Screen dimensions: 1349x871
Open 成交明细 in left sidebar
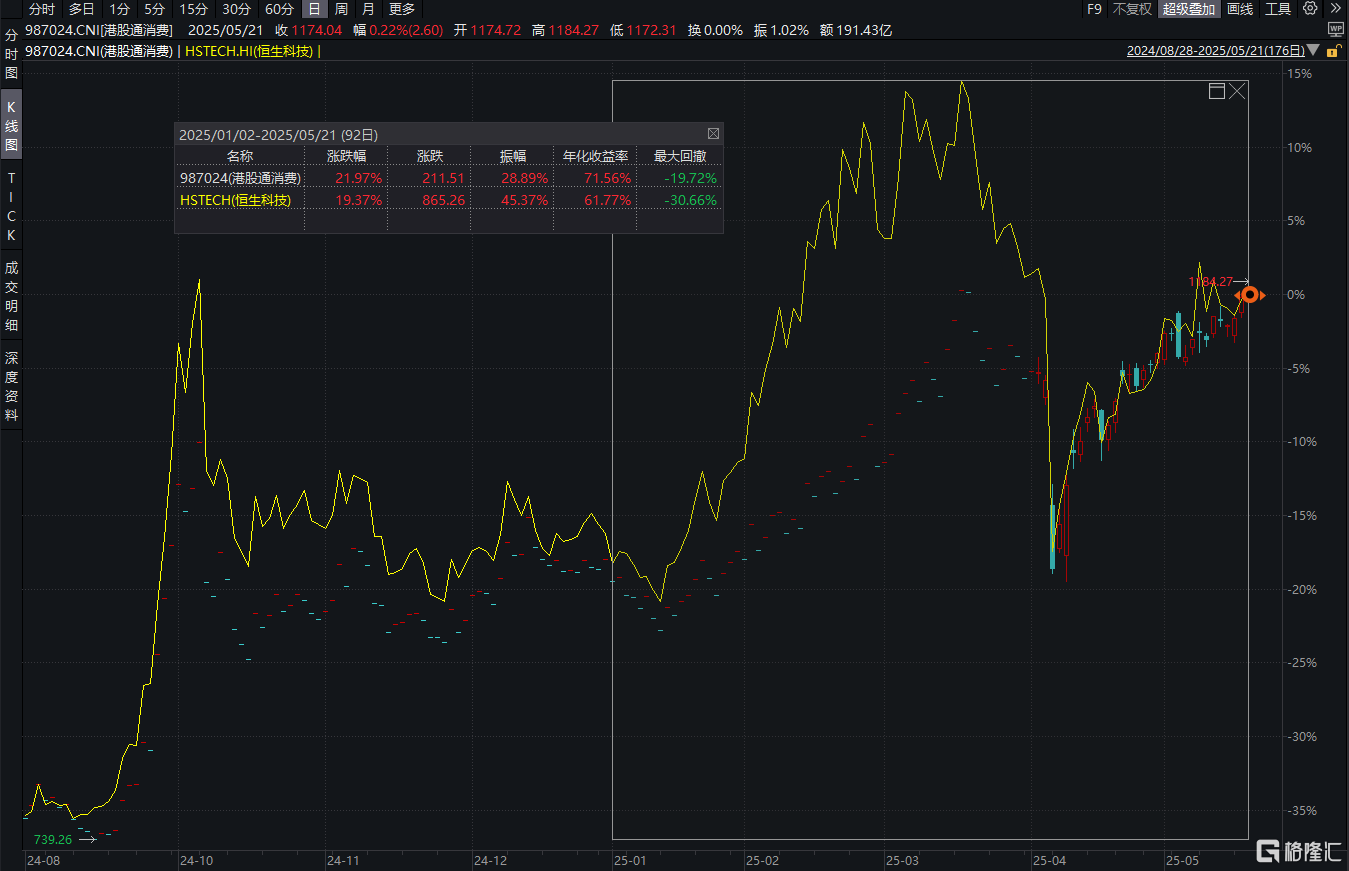tap(12, 296)
